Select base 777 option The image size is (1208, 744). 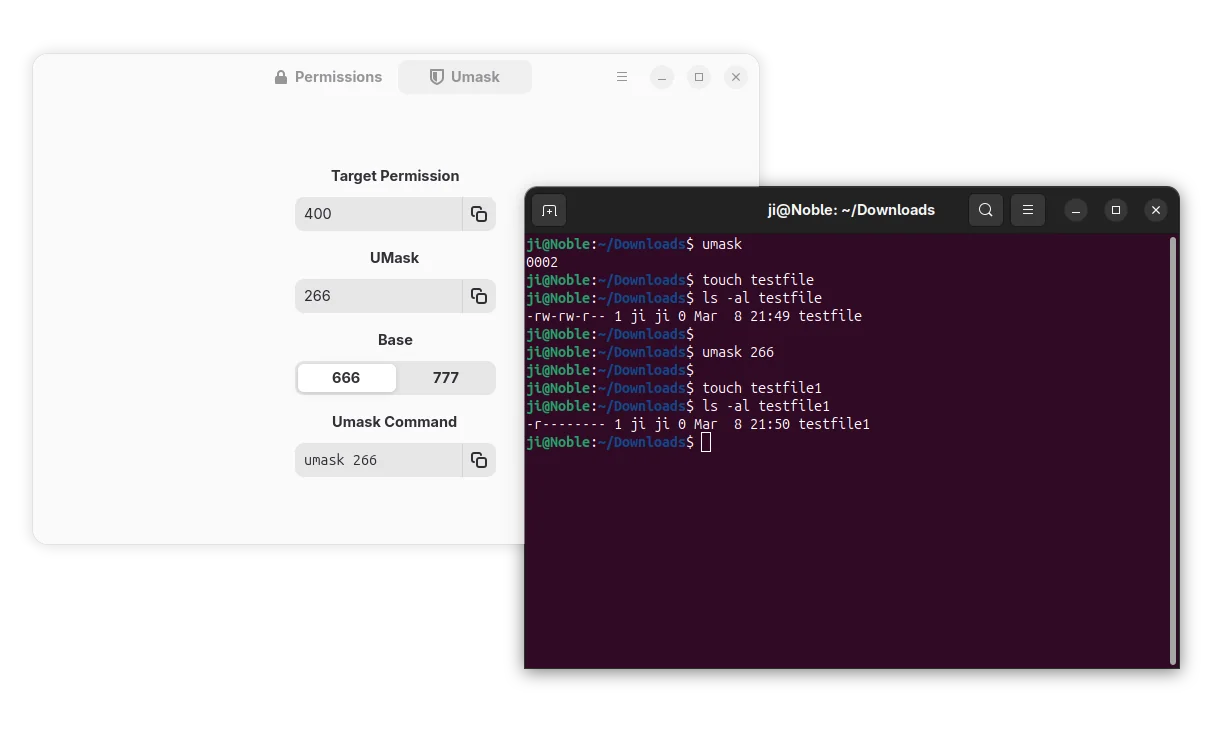click(x=446, y=378)
